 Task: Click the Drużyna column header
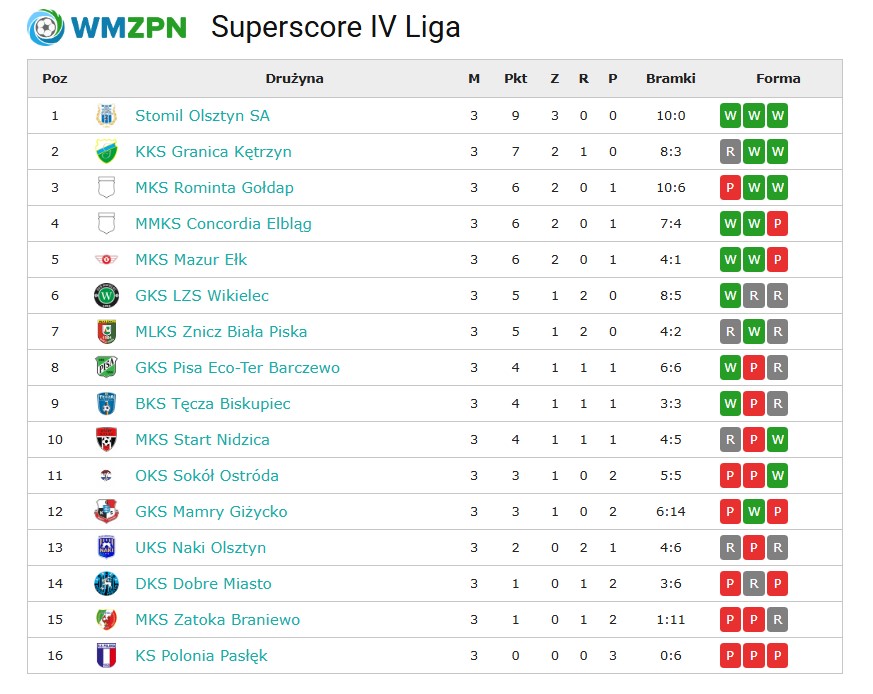[295, 79]
